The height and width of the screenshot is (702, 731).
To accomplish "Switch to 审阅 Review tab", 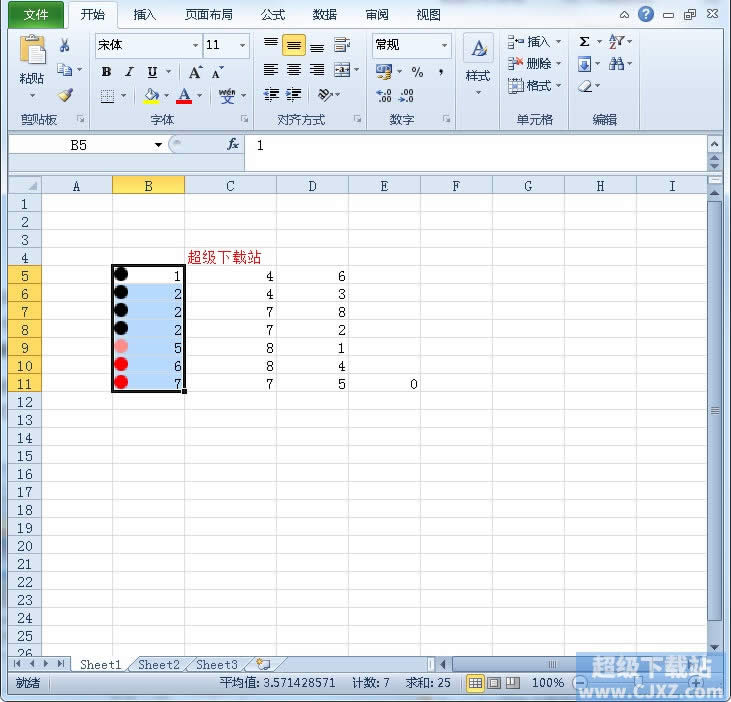I will click(x=377, y=15).
